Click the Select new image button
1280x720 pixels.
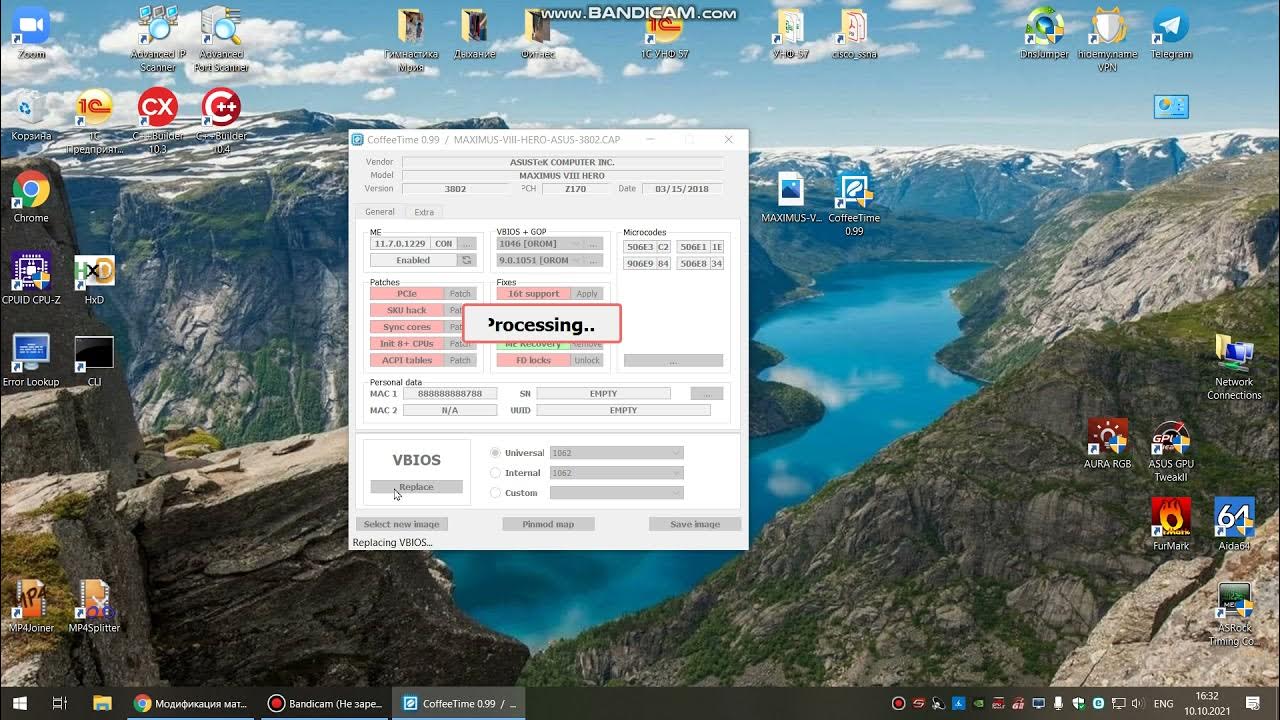(401, 524)
